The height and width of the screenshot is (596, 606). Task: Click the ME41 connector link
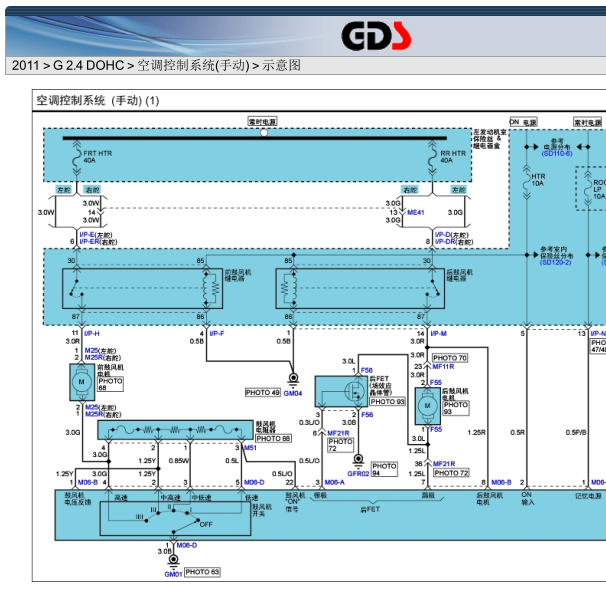415,212
